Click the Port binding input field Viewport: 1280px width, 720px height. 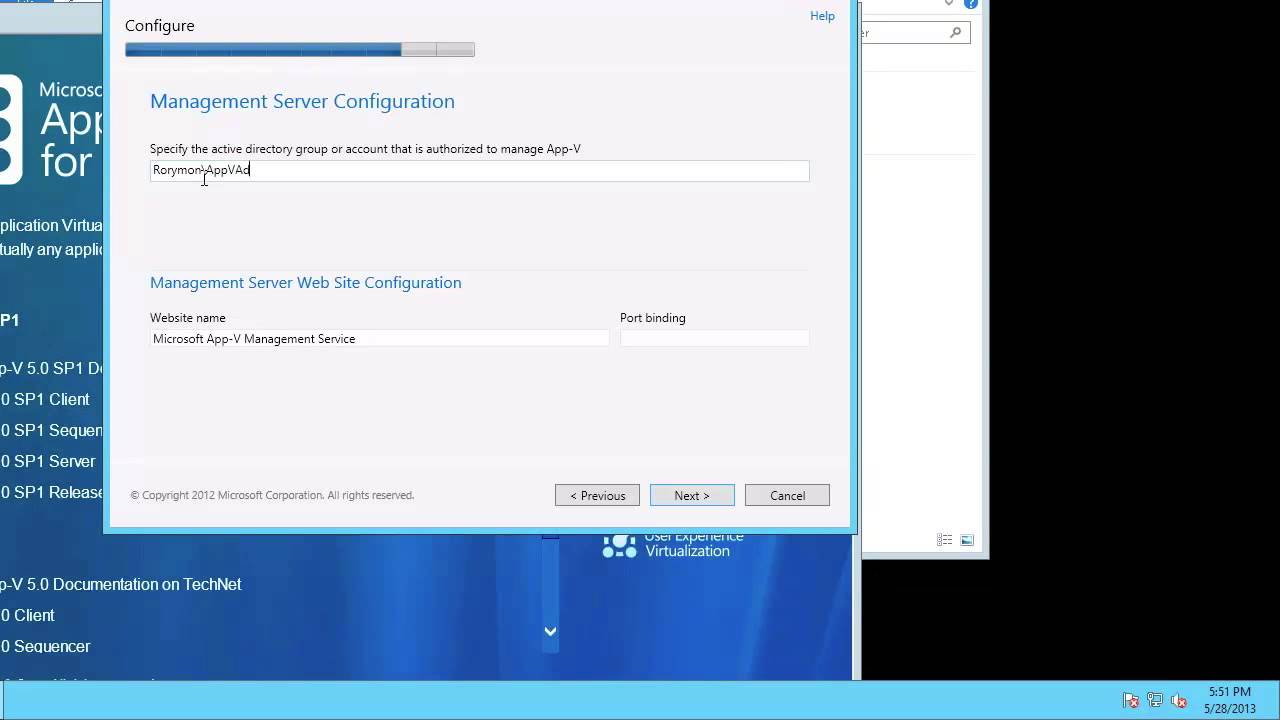pyautogui.click(x=714, y=339)
